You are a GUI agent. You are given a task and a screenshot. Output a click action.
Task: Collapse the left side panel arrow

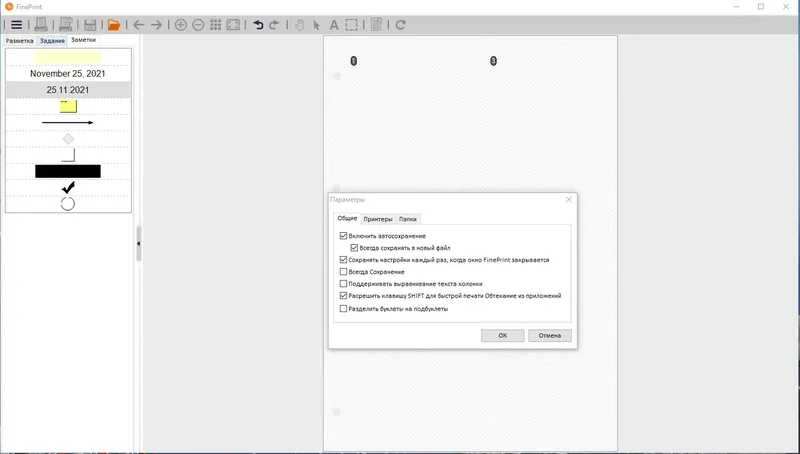(x=138, y=244)
